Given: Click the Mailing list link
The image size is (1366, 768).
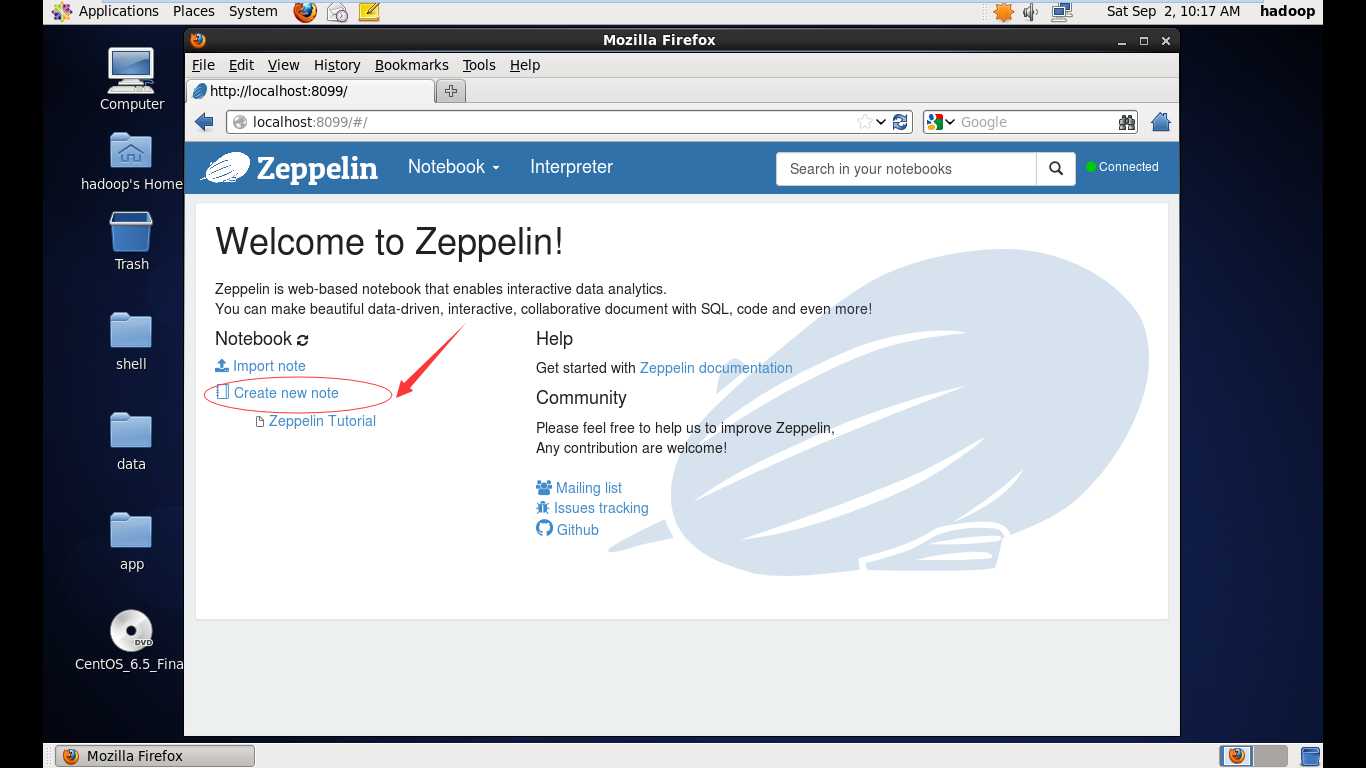Looking at the screenshot, I should (589, 488).
